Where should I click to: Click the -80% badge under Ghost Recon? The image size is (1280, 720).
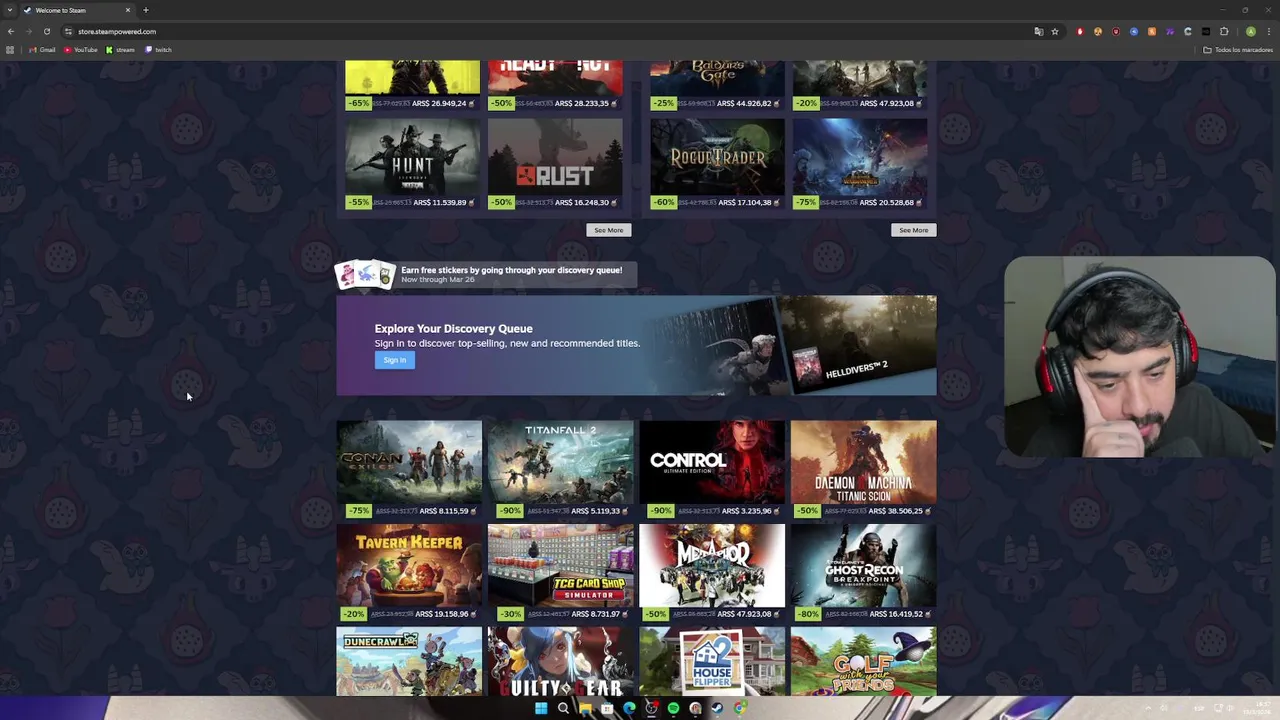tap(807, 614)
